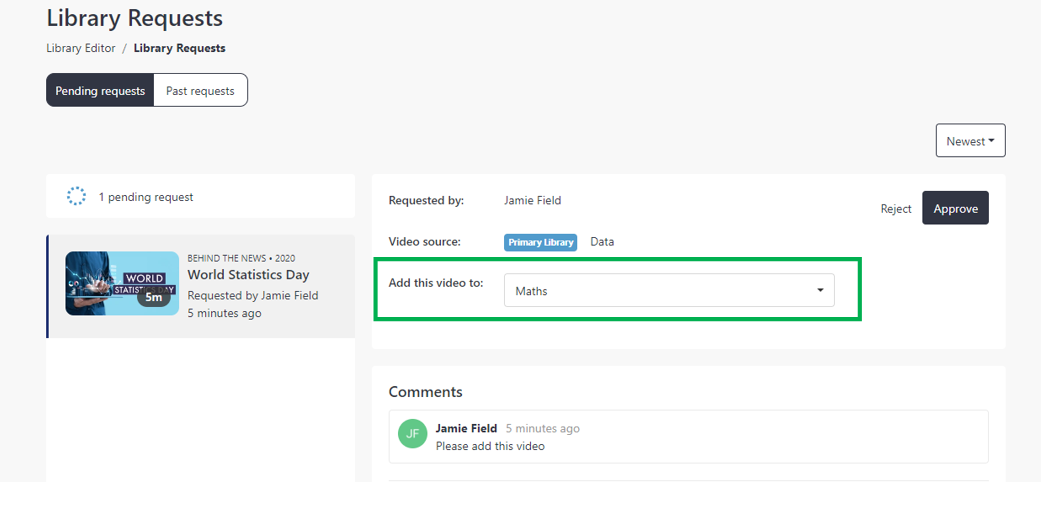Image resolution: width=1041 pixels, height=516 pixels.
Task: Open the Newest sort dropdown
Action: pyautogui.click(x=971, y=141)
